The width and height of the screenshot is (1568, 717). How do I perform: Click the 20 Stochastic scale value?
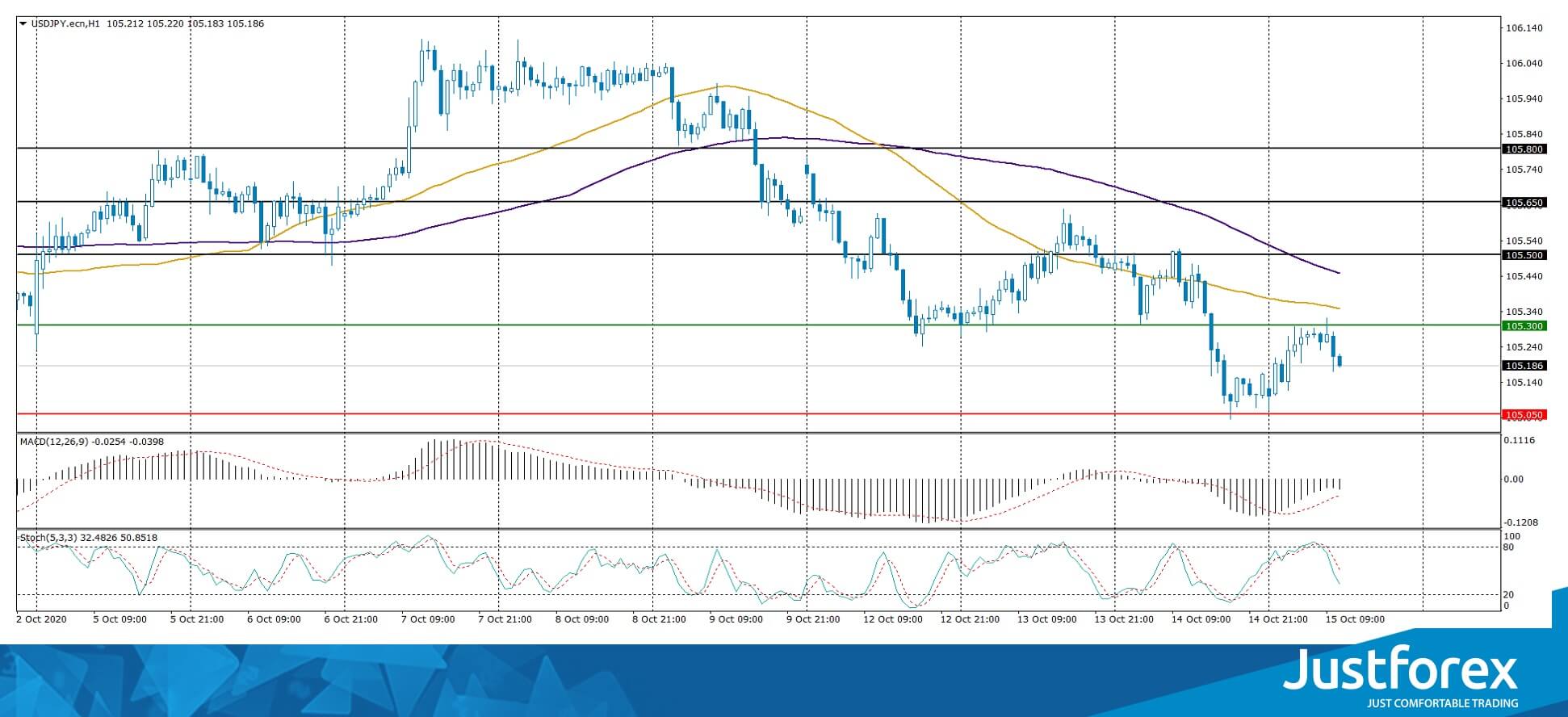pyautogui.click(x=1510, y=595)
